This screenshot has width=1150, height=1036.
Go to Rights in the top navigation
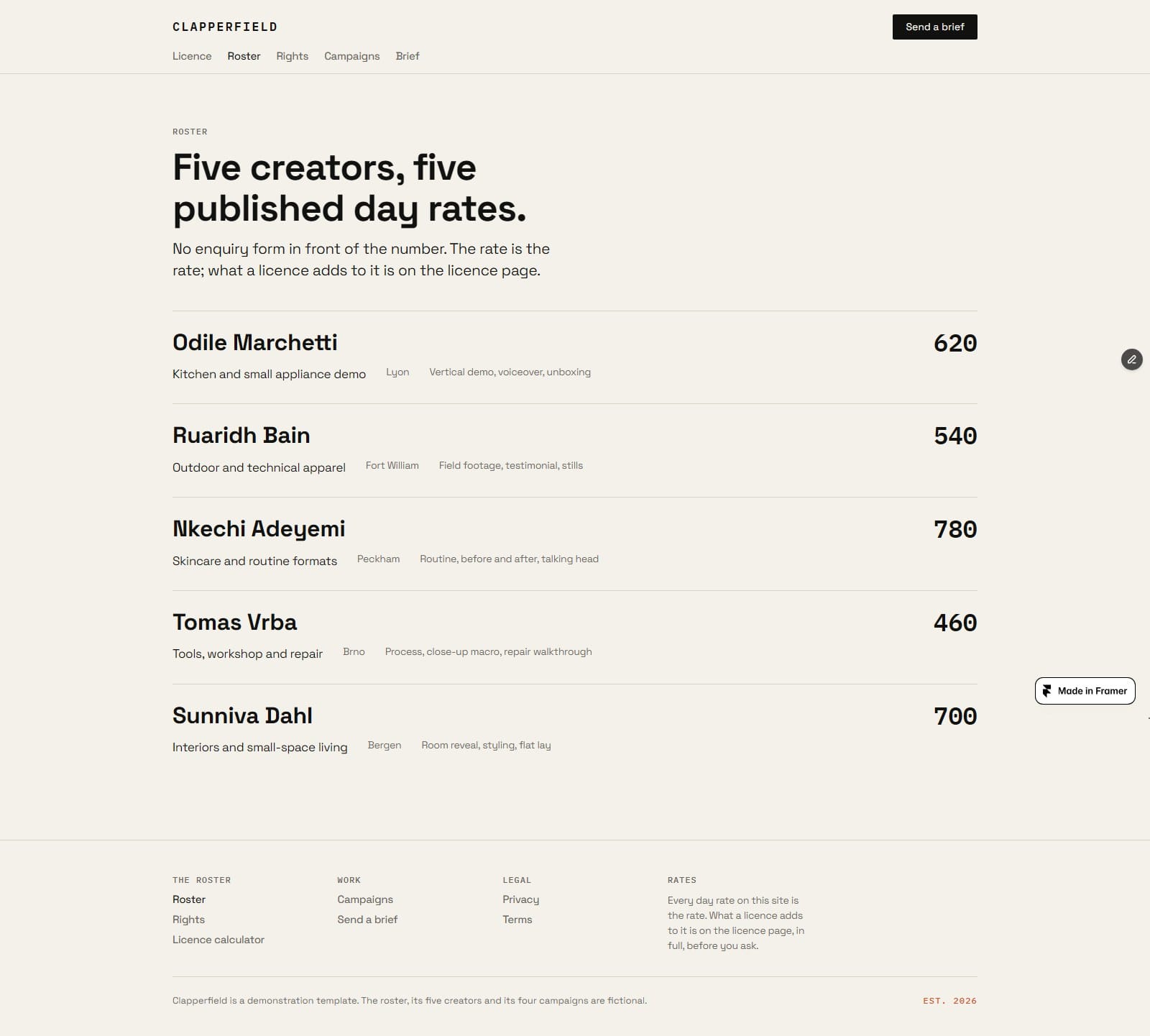click(x=293, y=56)
